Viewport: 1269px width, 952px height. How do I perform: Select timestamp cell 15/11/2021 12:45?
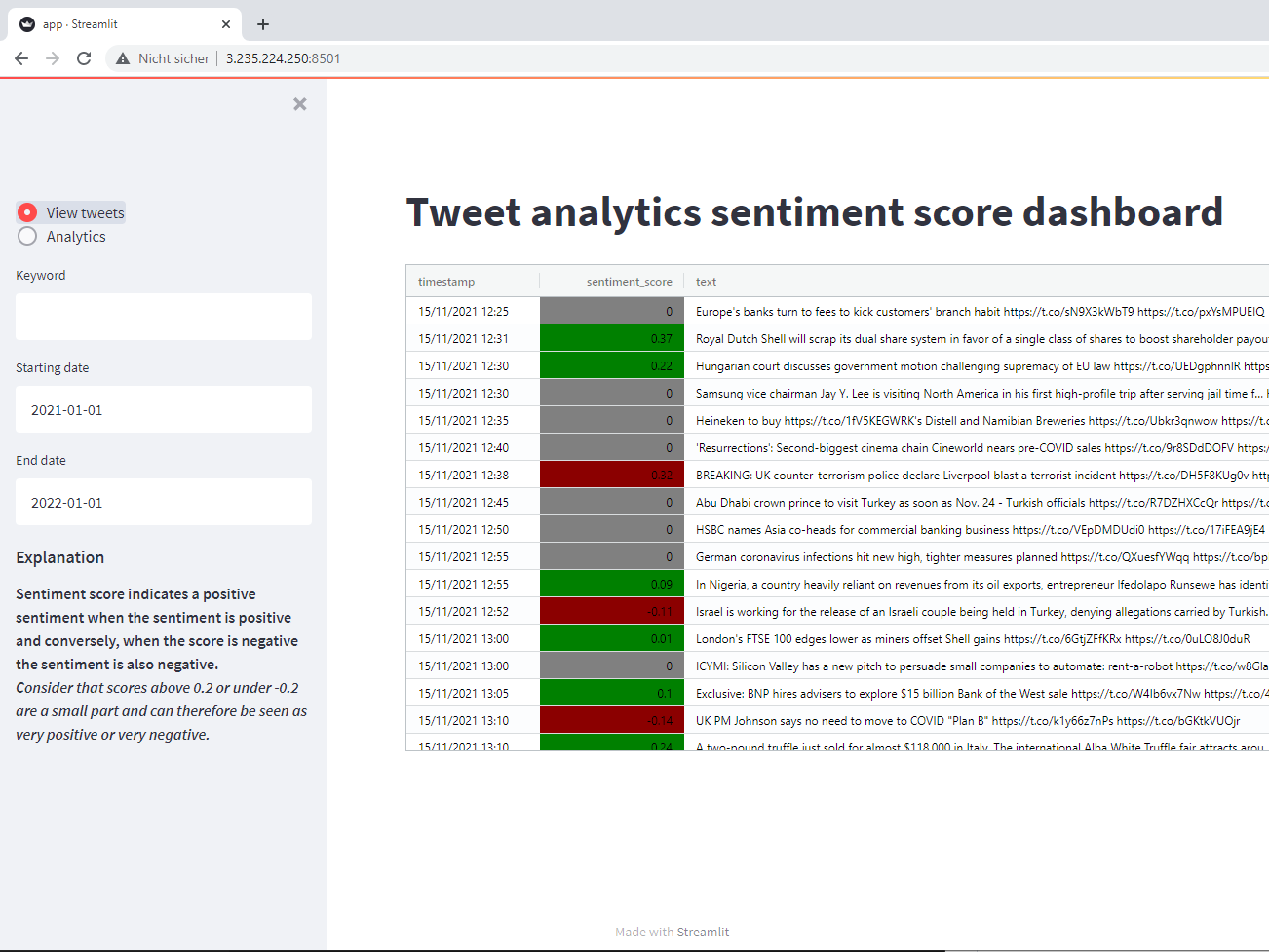tap(473, 502)
